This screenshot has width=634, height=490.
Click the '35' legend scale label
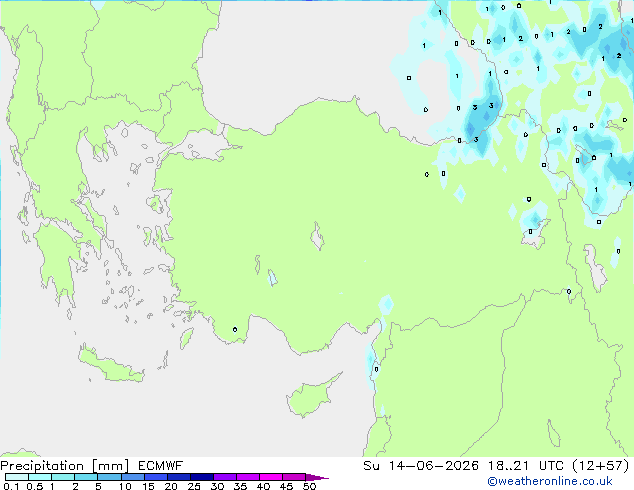coord(240,486)
